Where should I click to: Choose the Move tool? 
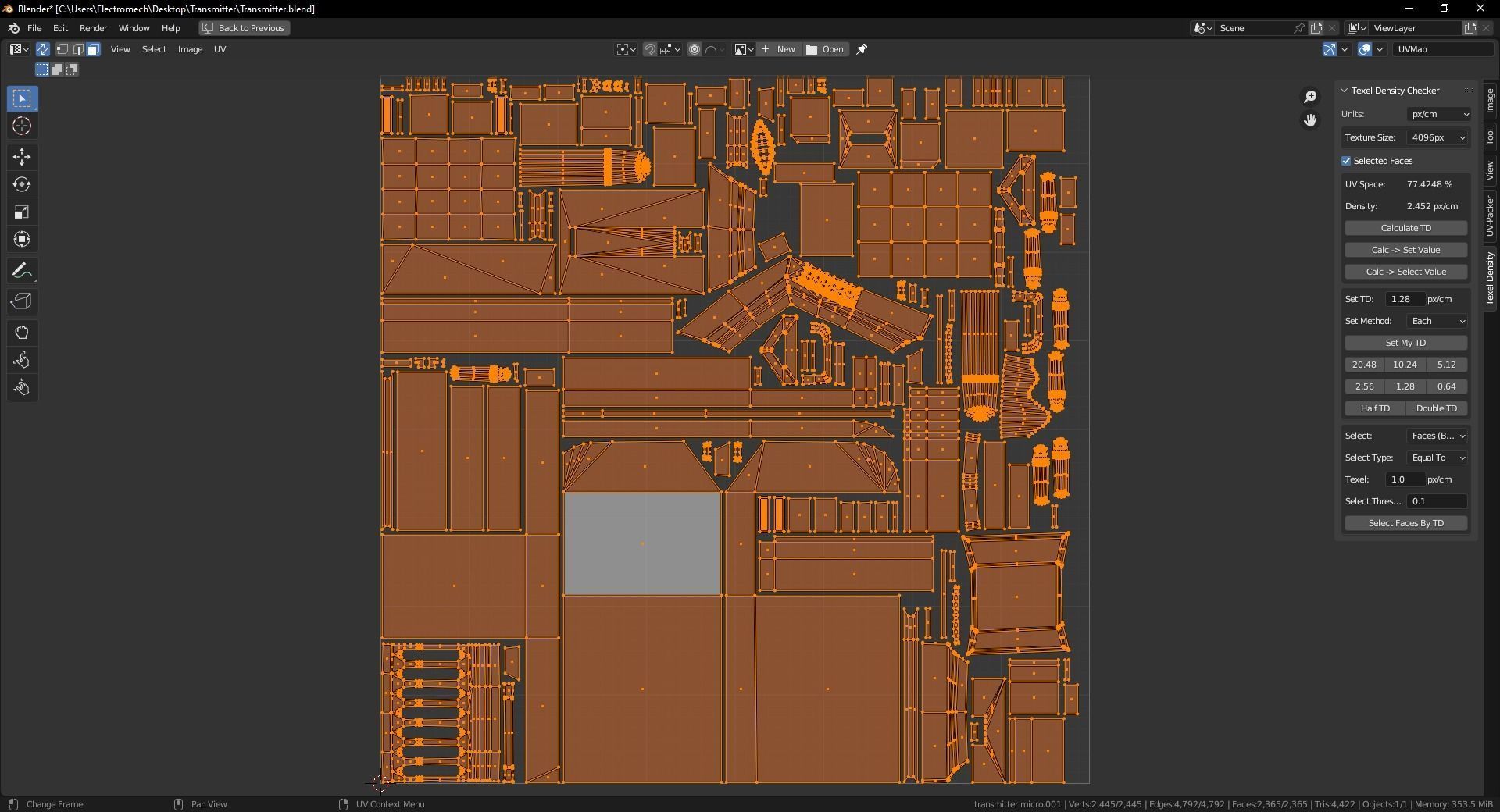[x=22, y=157]
